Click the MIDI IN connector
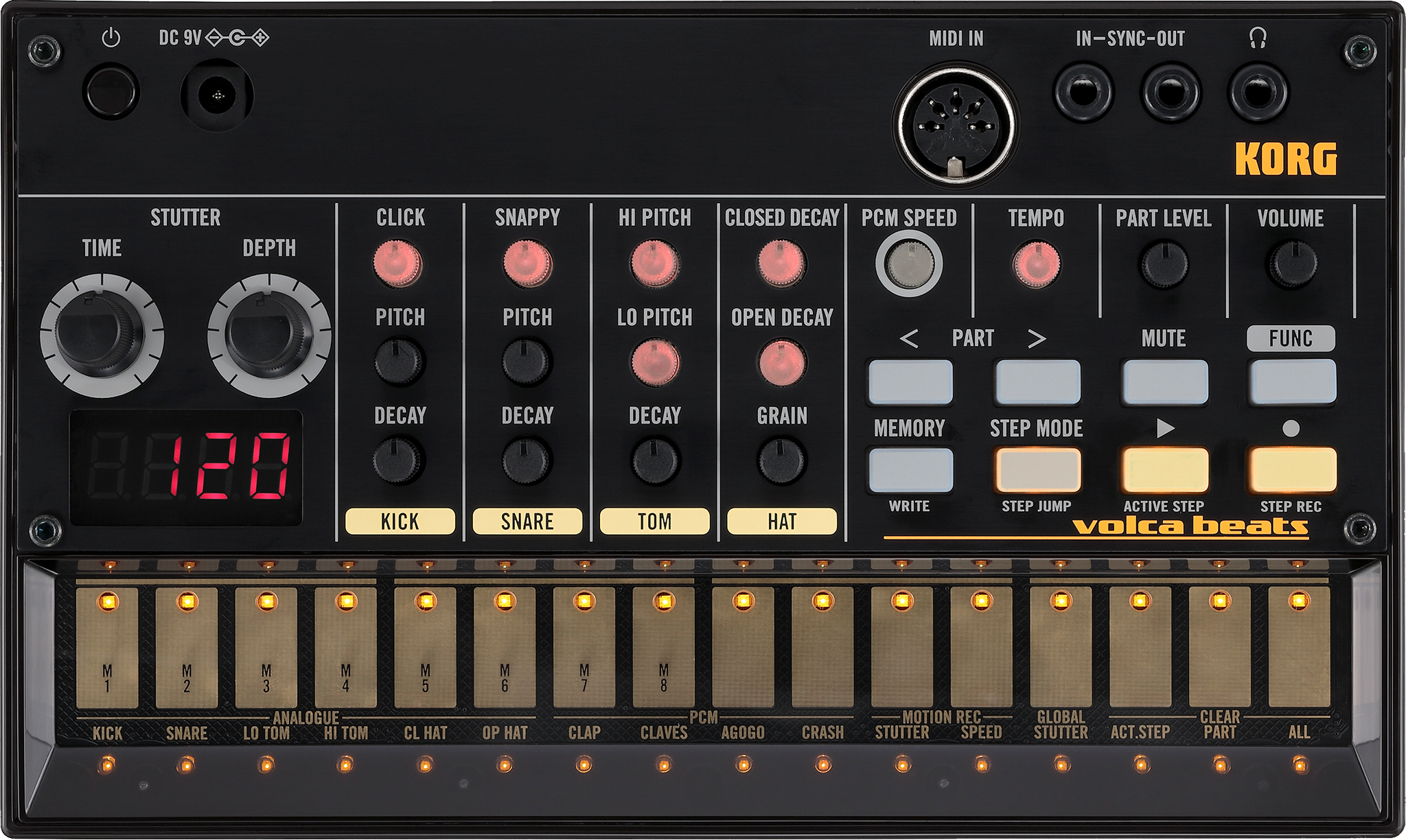The width and height of the screenshot is (1406, 840). click(955, 124)
